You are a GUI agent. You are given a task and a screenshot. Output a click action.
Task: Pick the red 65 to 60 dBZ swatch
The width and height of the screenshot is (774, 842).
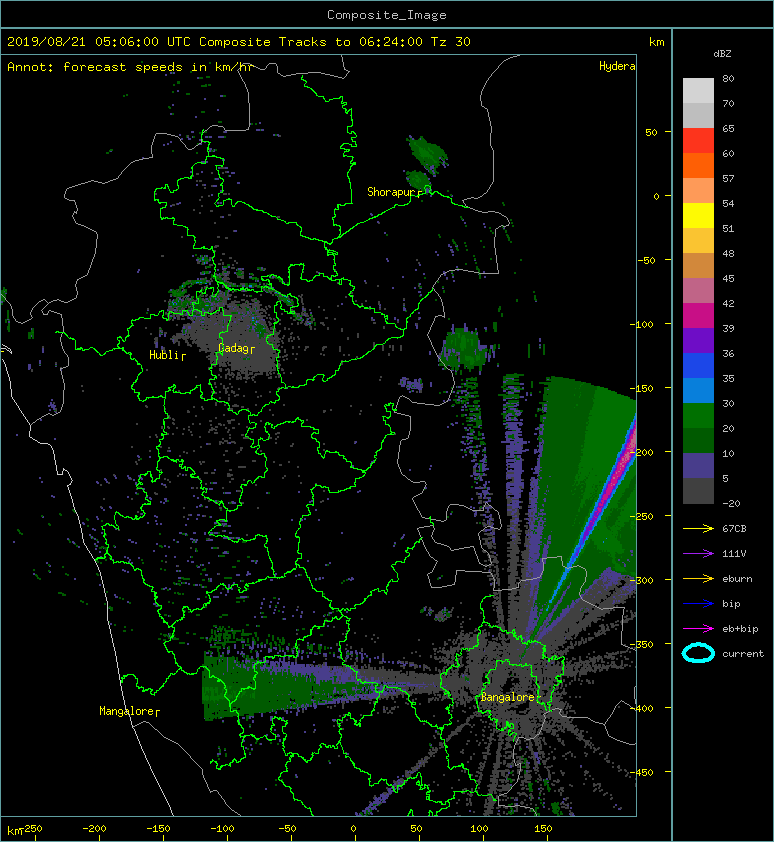(698, 141)
